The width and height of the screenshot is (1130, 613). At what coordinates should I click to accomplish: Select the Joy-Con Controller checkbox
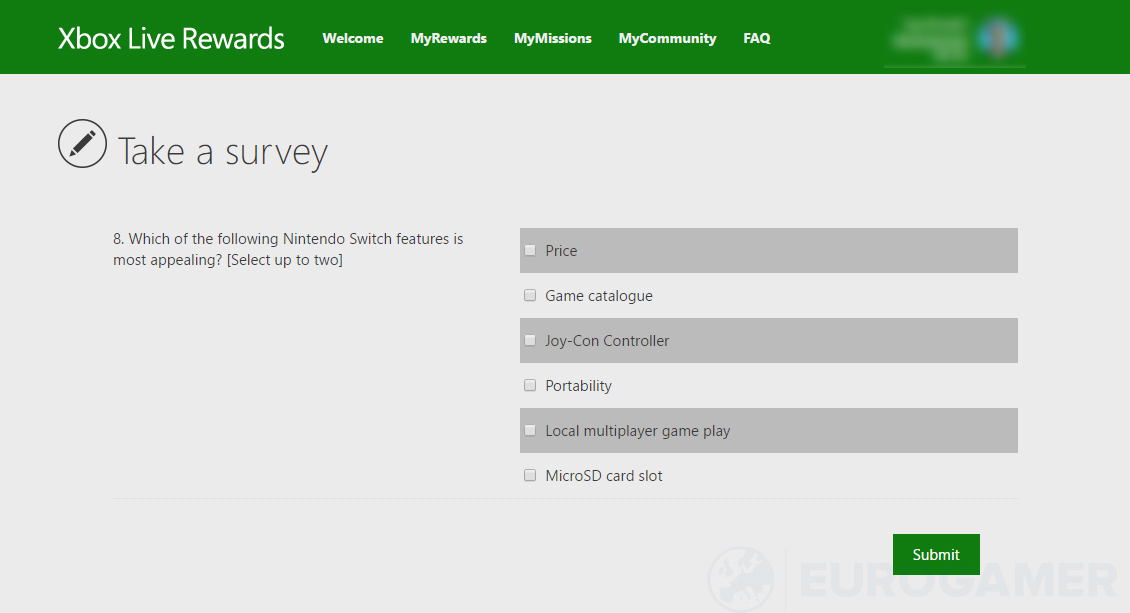coord(530,341)
